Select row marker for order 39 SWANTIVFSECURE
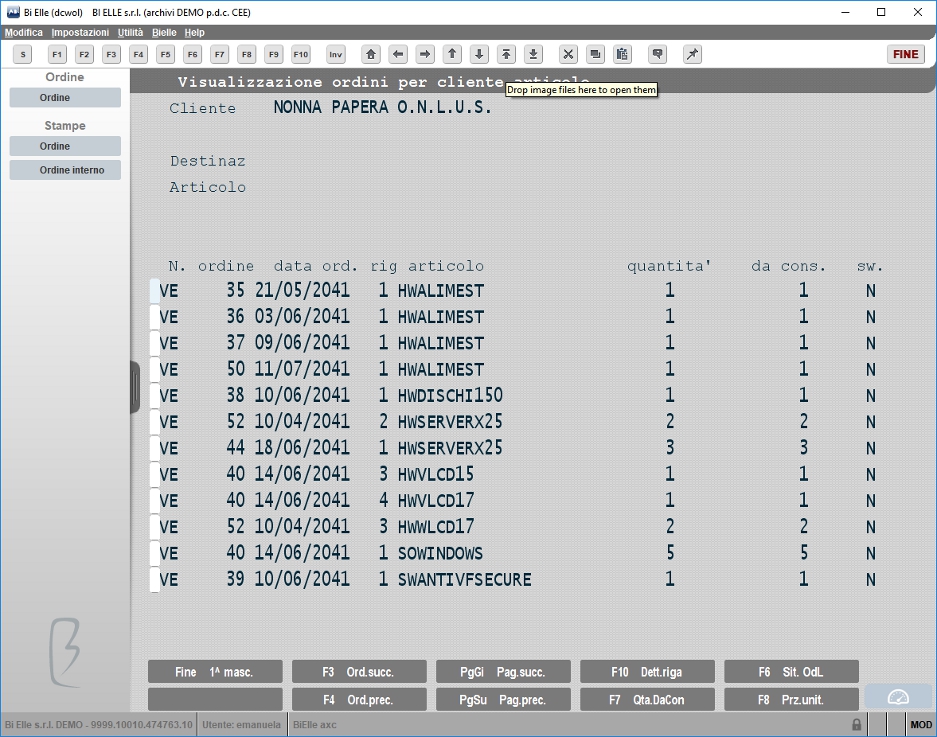 [x=155, y=580]
